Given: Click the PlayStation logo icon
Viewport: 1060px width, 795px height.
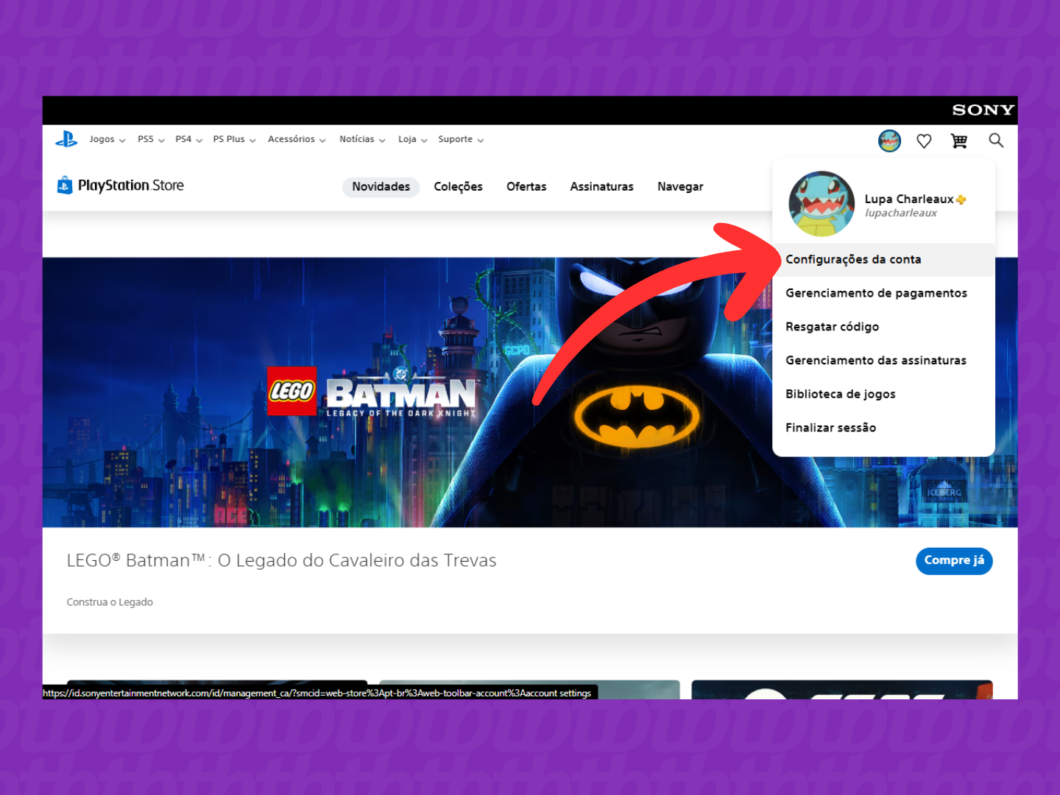Looking at the screenshot, I should pos(66,139).
